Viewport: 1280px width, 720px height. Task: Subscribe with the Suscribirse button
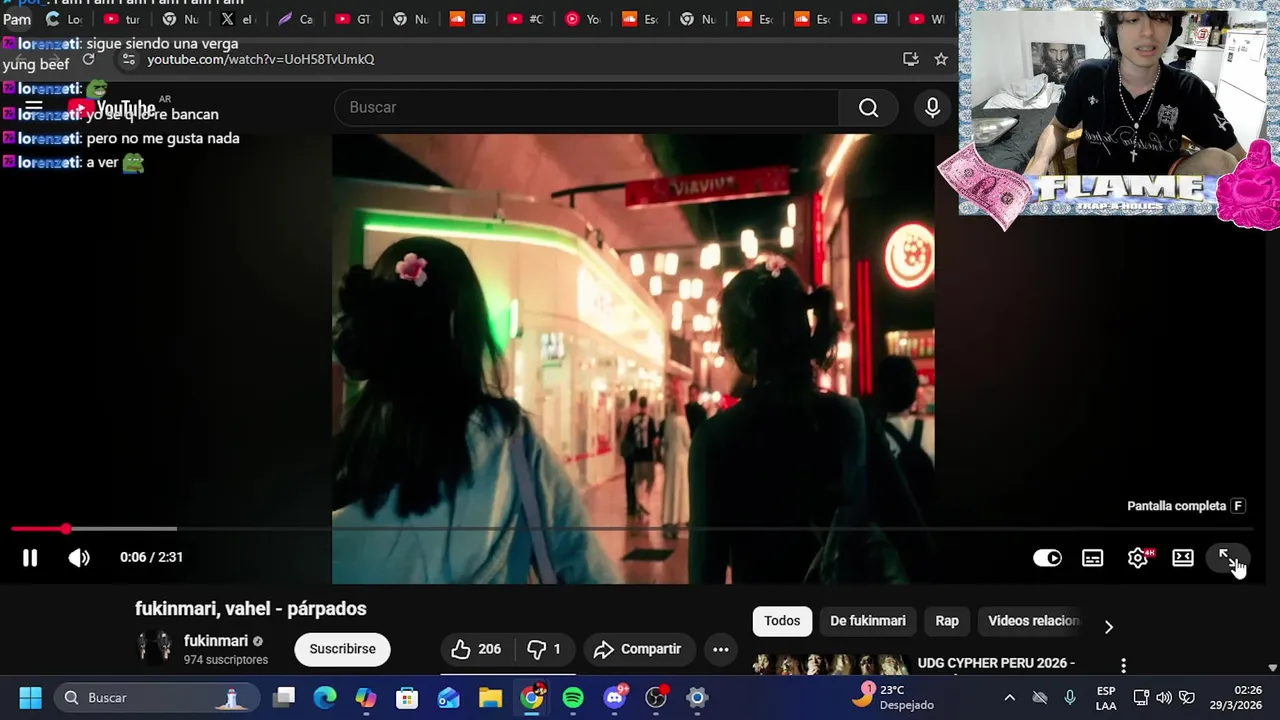click(x=342, y=649)
